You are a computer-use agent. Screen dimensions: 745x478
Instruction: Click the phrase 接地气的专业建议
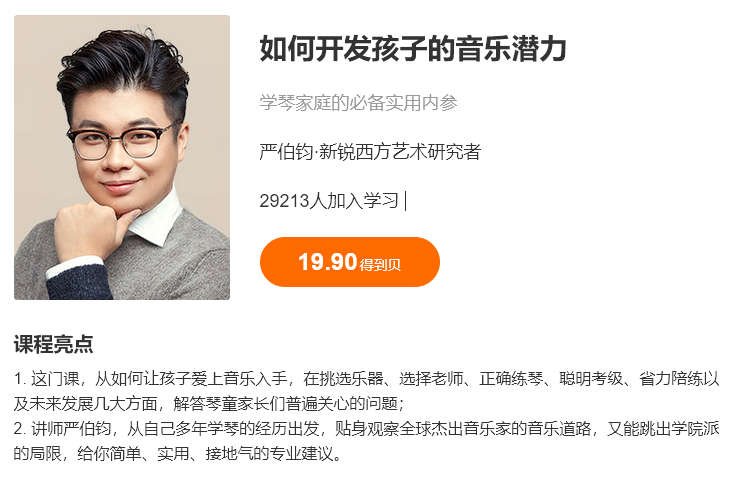(269, 453)
